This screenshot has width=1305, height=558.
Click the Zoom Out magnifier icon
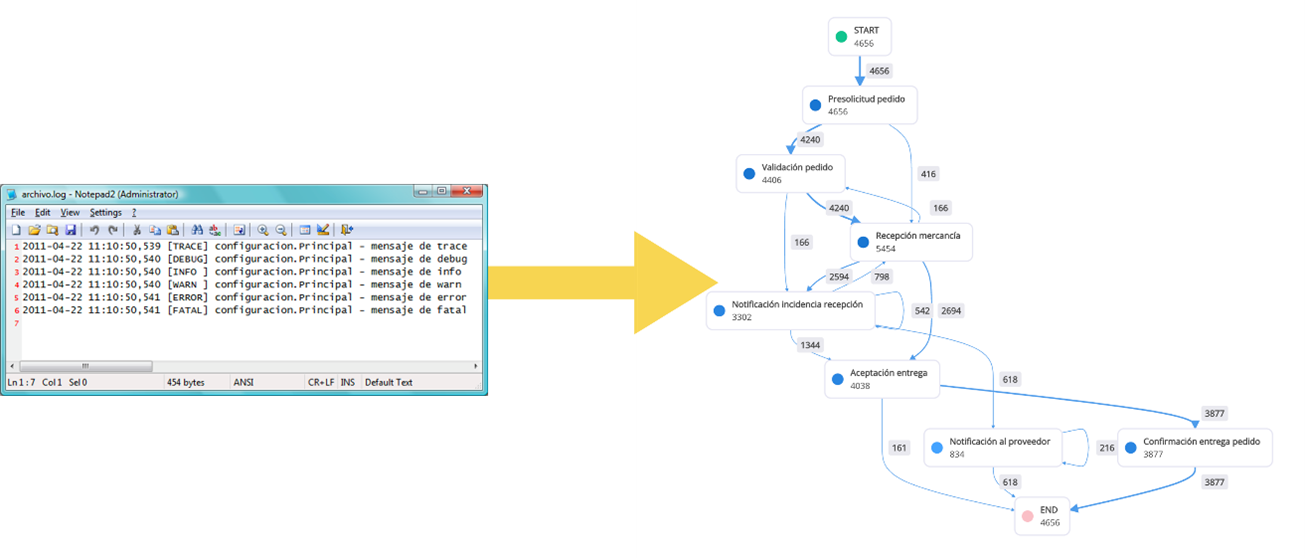coord(281,230)
